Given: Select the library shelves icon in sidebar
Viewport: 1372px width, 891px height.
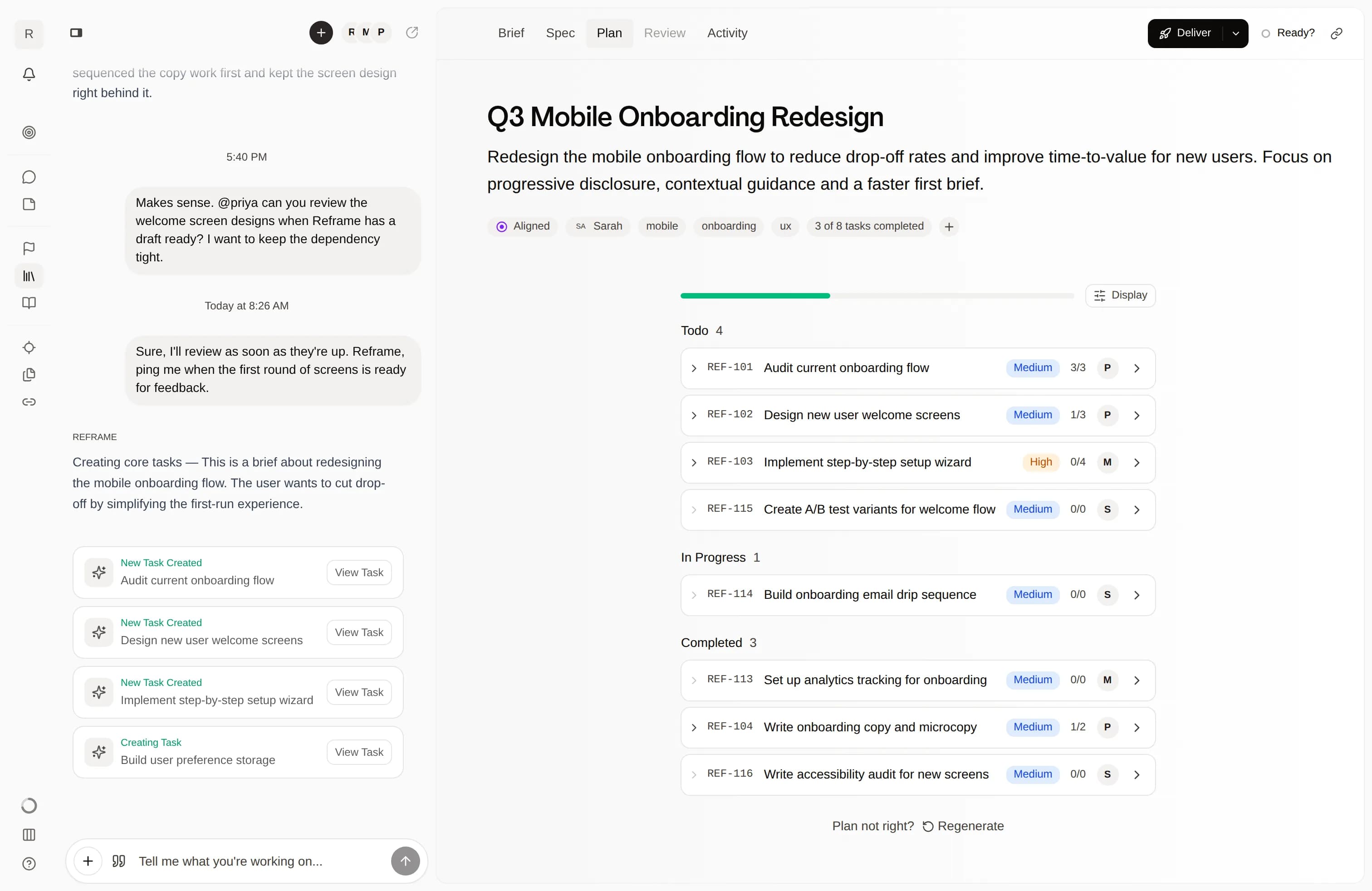Looking at the screenshot, I should click(29, 276).
